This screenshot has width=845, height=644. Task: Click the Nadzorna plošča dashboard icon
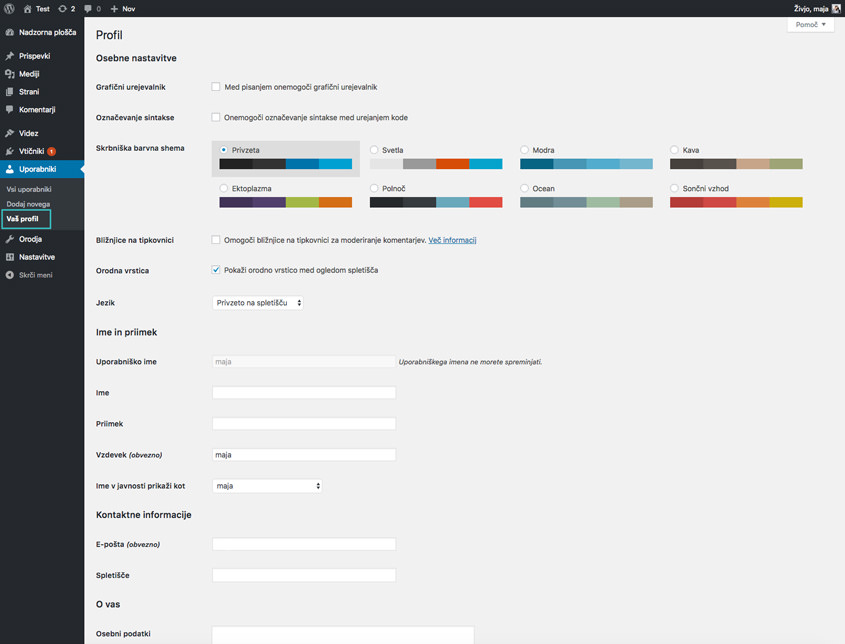tap(9, 32)
